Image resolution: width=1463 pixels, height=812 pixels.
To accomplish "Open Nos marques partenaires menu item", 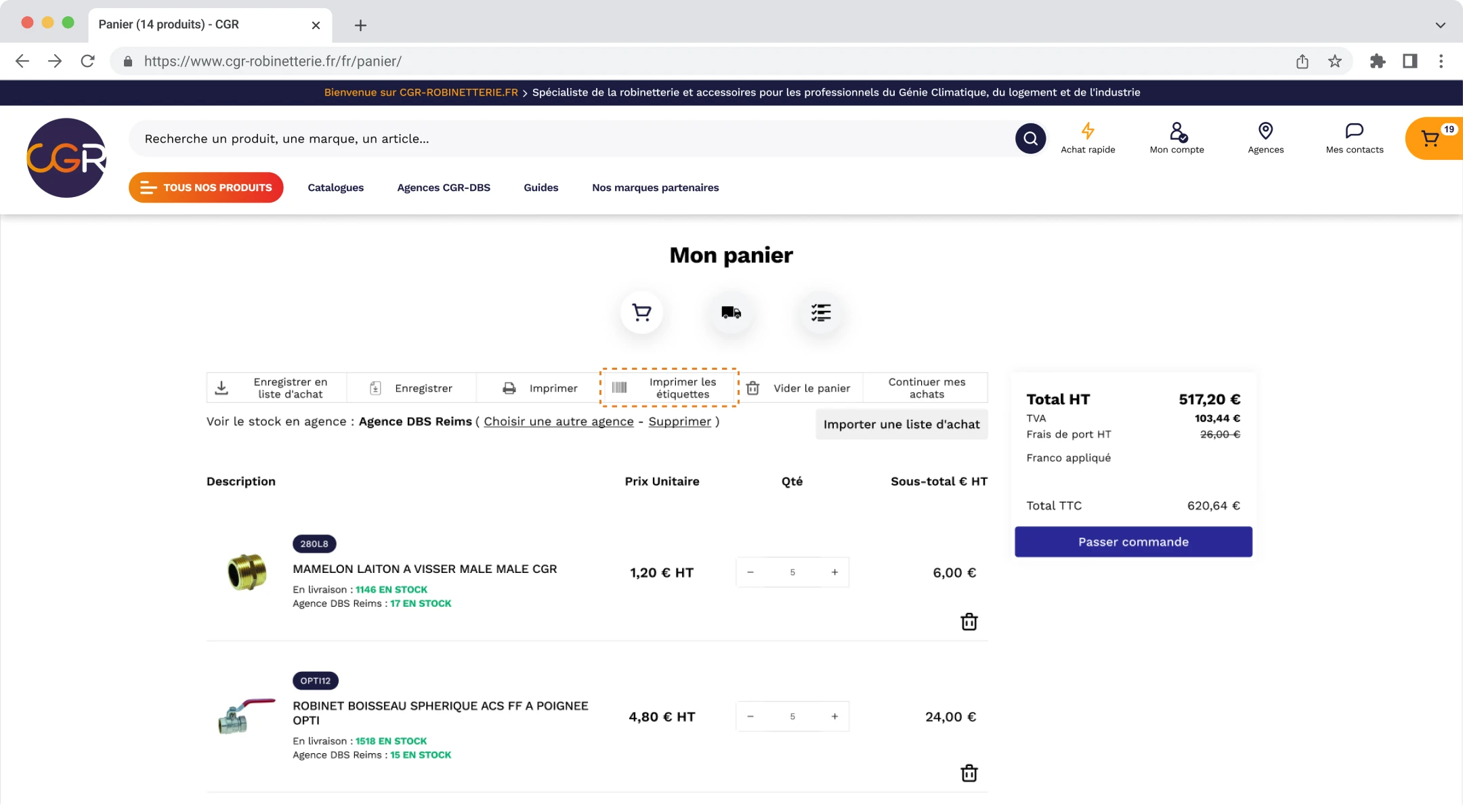I will point(655,188).
